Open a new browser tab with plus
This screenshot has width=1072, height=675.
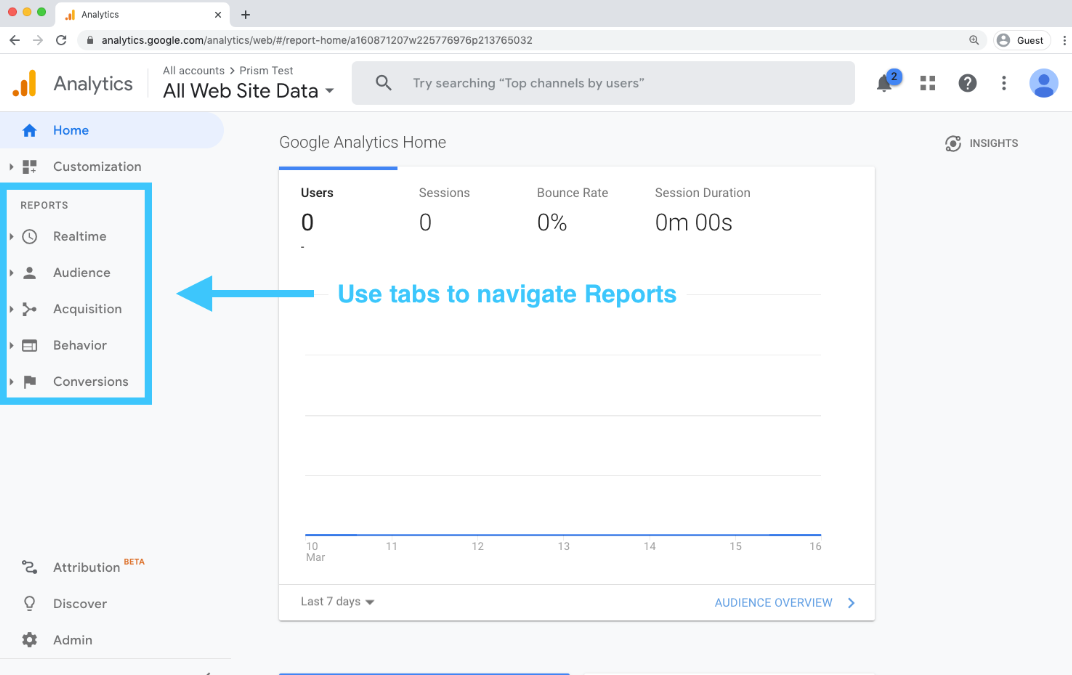pos(245,14)
